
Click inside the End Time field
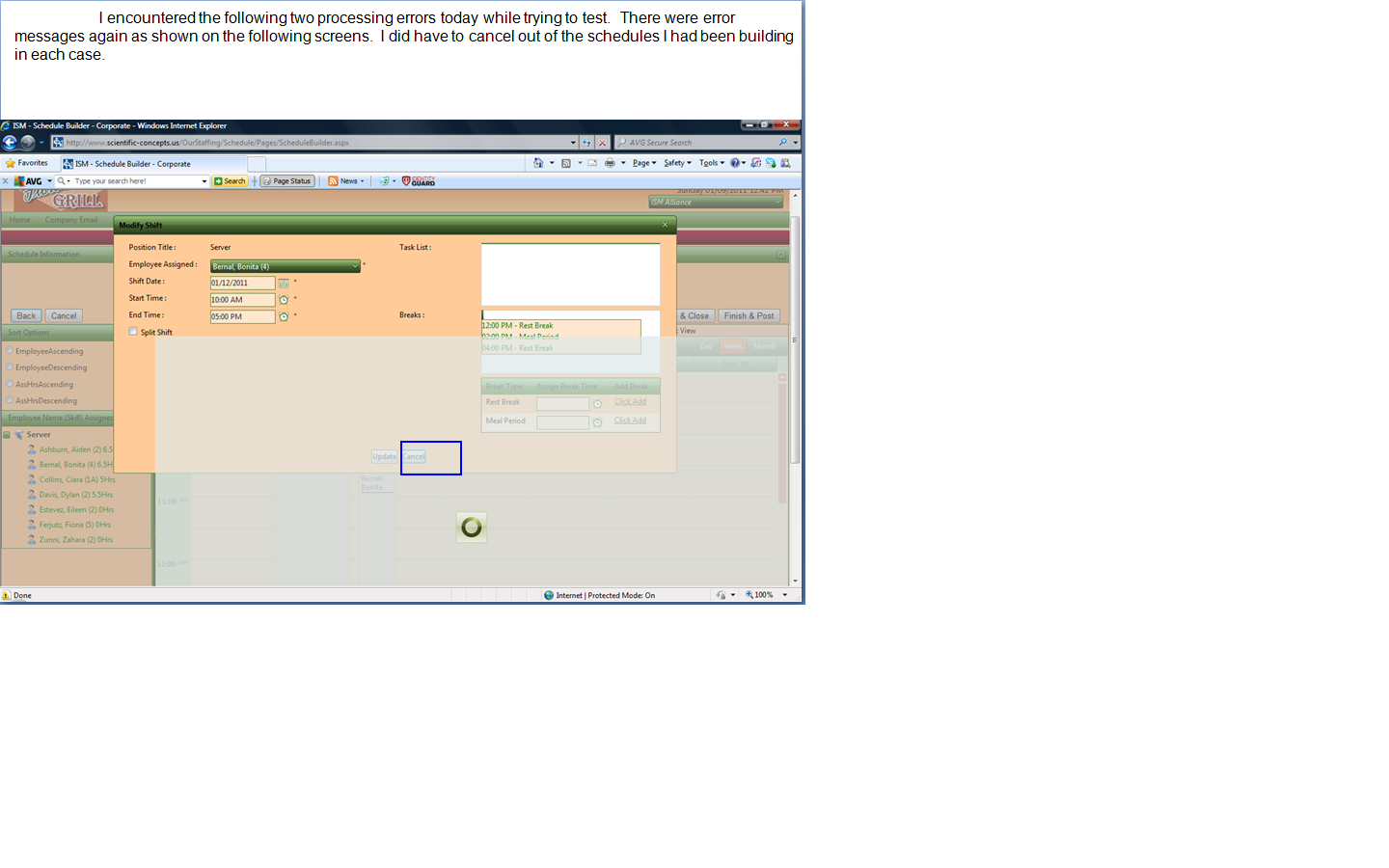click(x=243, y=316)
